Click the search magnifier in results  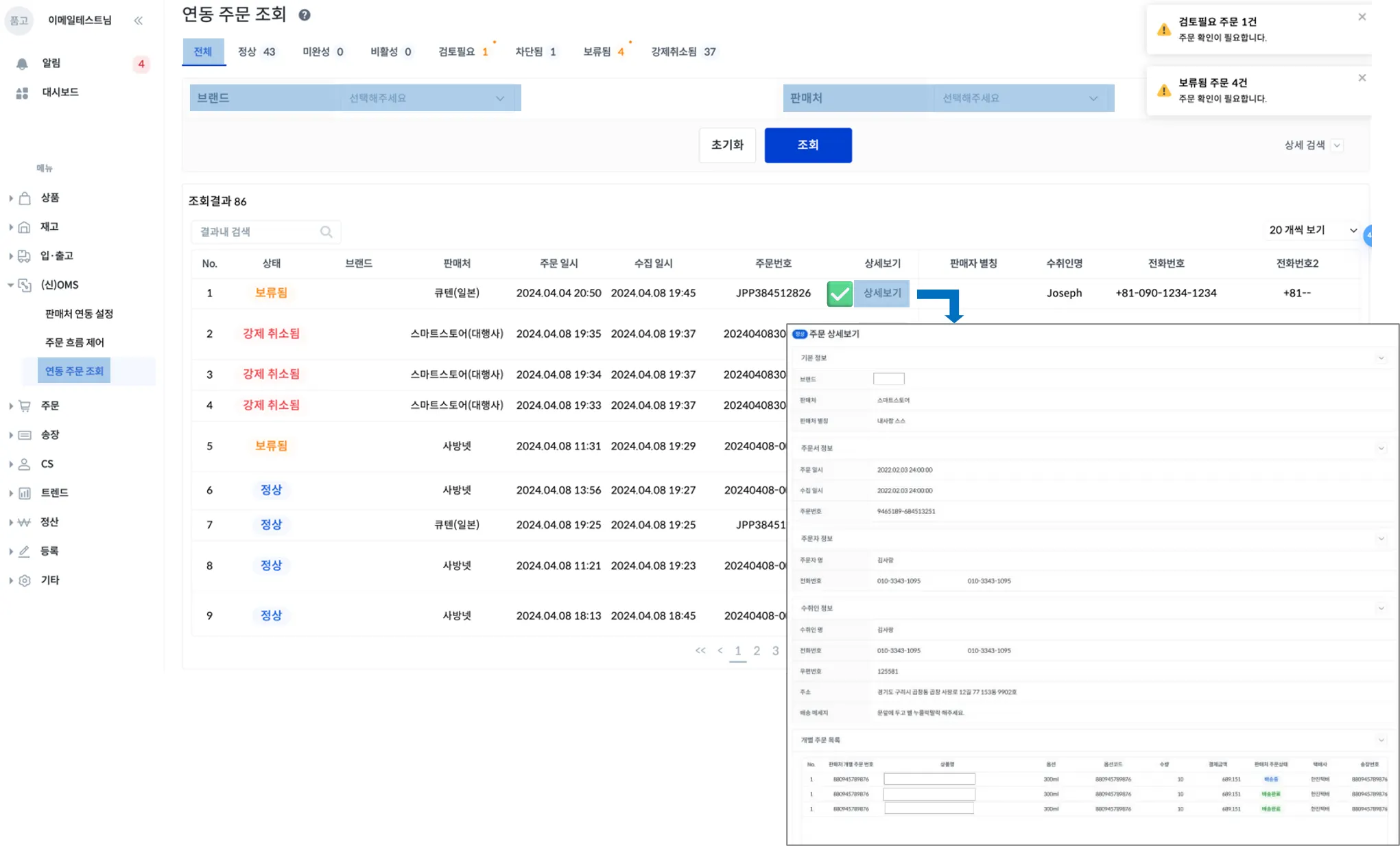coord(327,232)
